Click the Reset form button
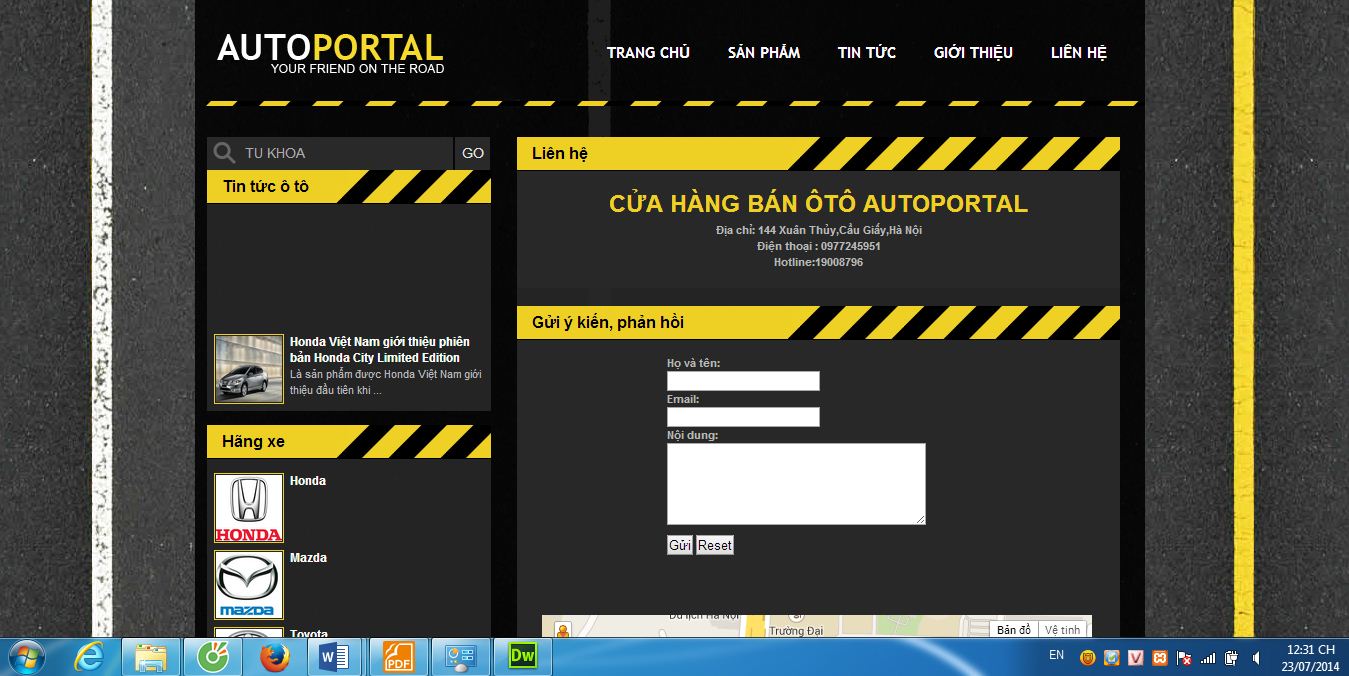Image resolution: width=1349 pixels, height=676 pixels. click(x=715, y=545)
